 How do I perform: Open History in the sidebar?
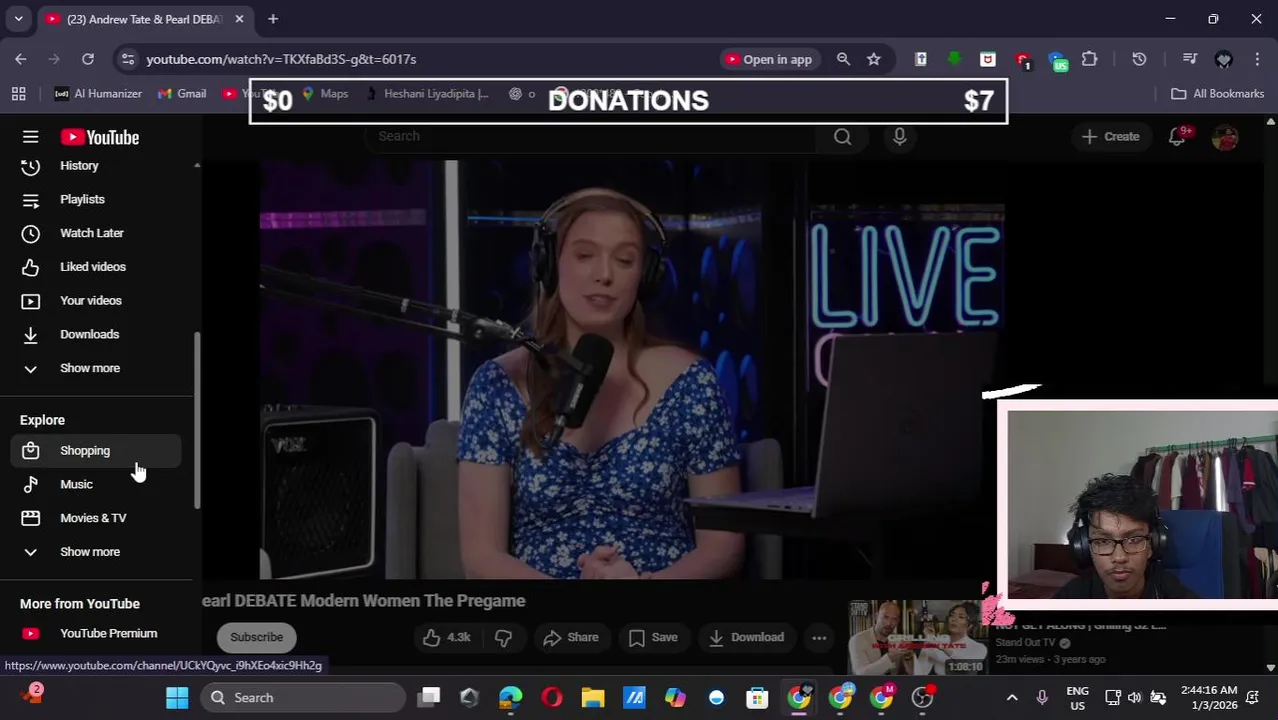tap(98, 166)
